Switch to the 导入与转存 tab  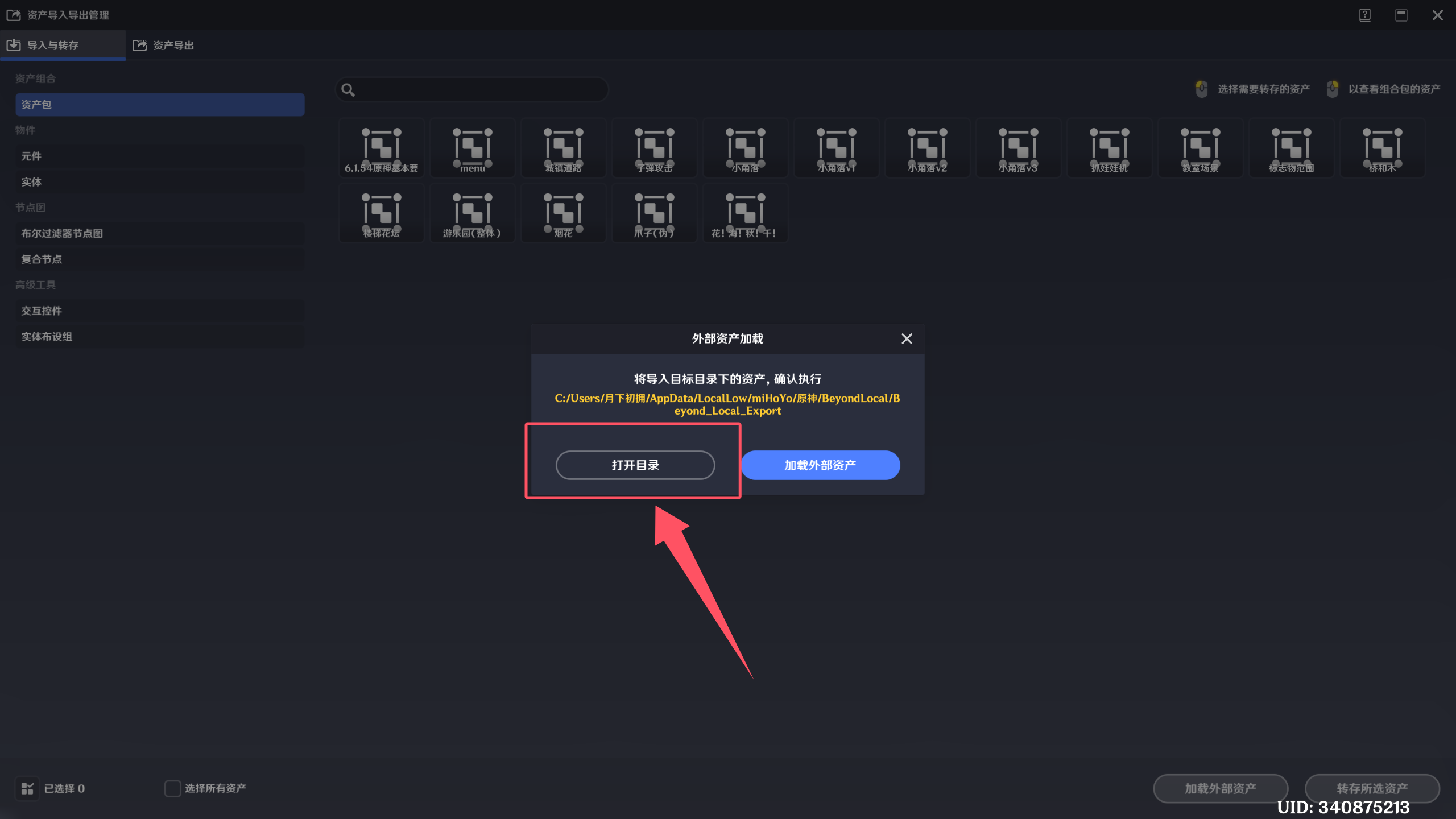click(52, 45)
